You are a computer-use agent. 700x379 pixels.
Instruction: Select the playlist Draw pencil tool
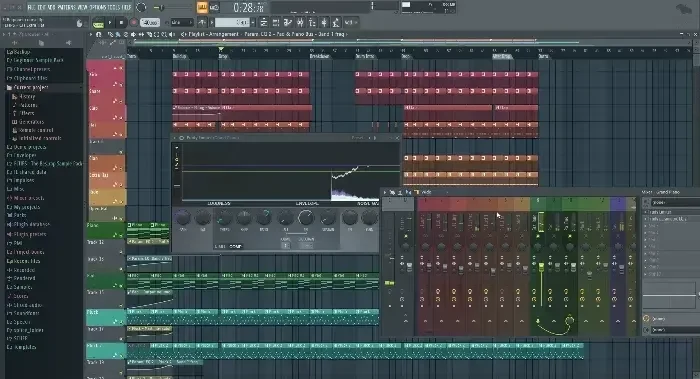(110, 34)
